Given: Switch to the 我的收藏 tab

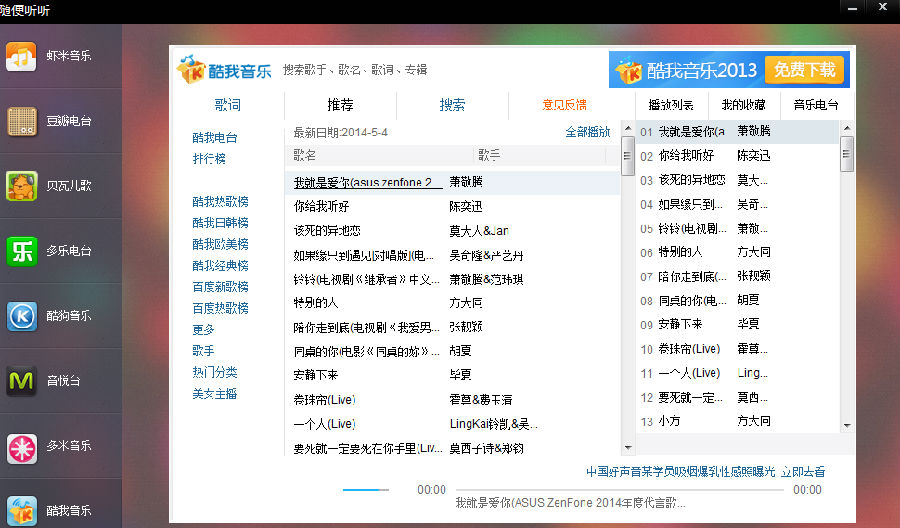Looking at the screenshot, I should pyautogui.click(x=743, y=105).
